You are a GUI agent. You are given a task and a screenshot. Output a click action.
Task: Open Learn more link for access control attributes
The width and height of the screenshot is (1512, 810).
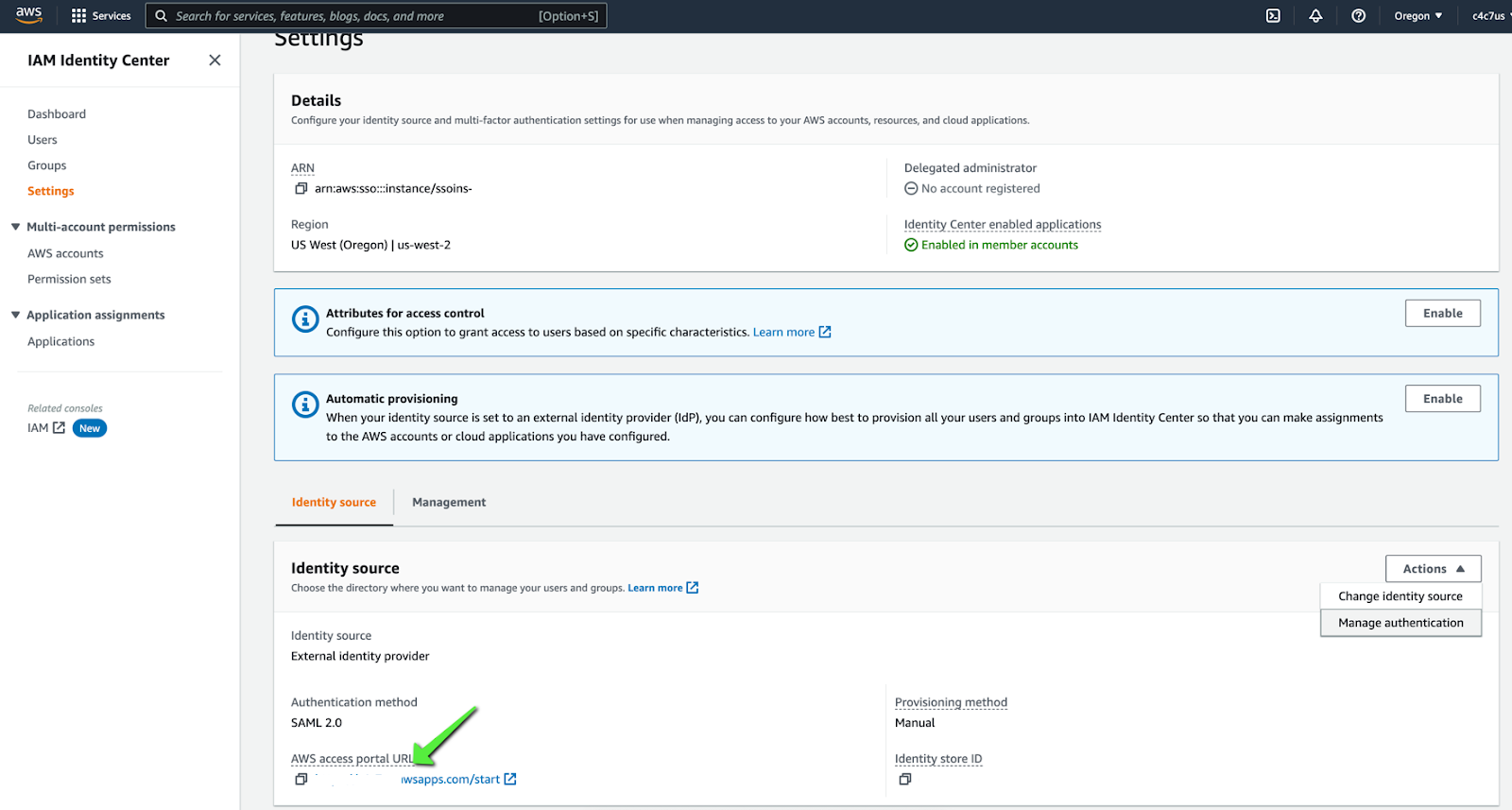pyautogui.click(x=792, y=332)
